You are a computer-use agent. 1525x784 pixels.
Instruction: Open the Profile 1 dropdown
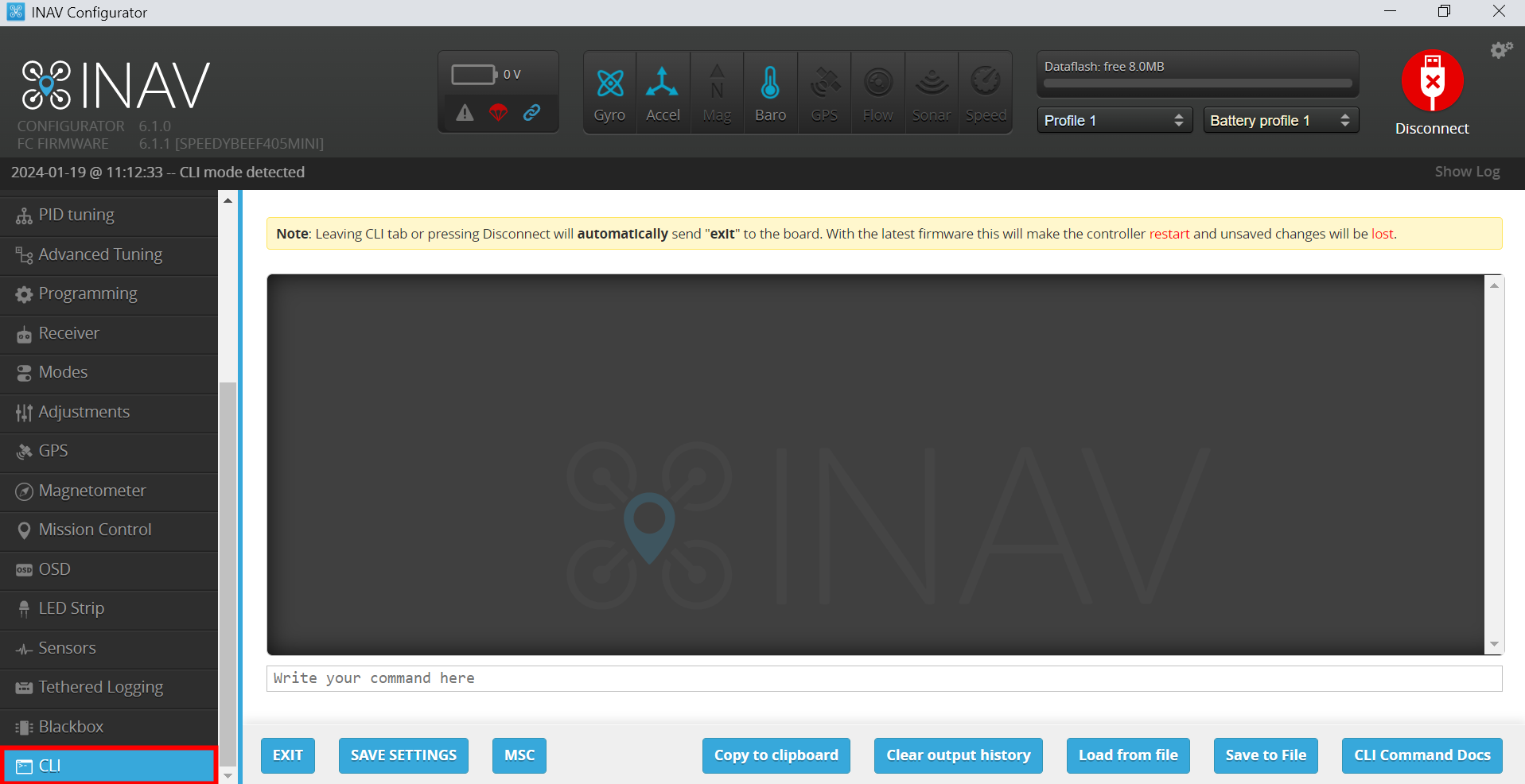click(x=1115, y=120)
